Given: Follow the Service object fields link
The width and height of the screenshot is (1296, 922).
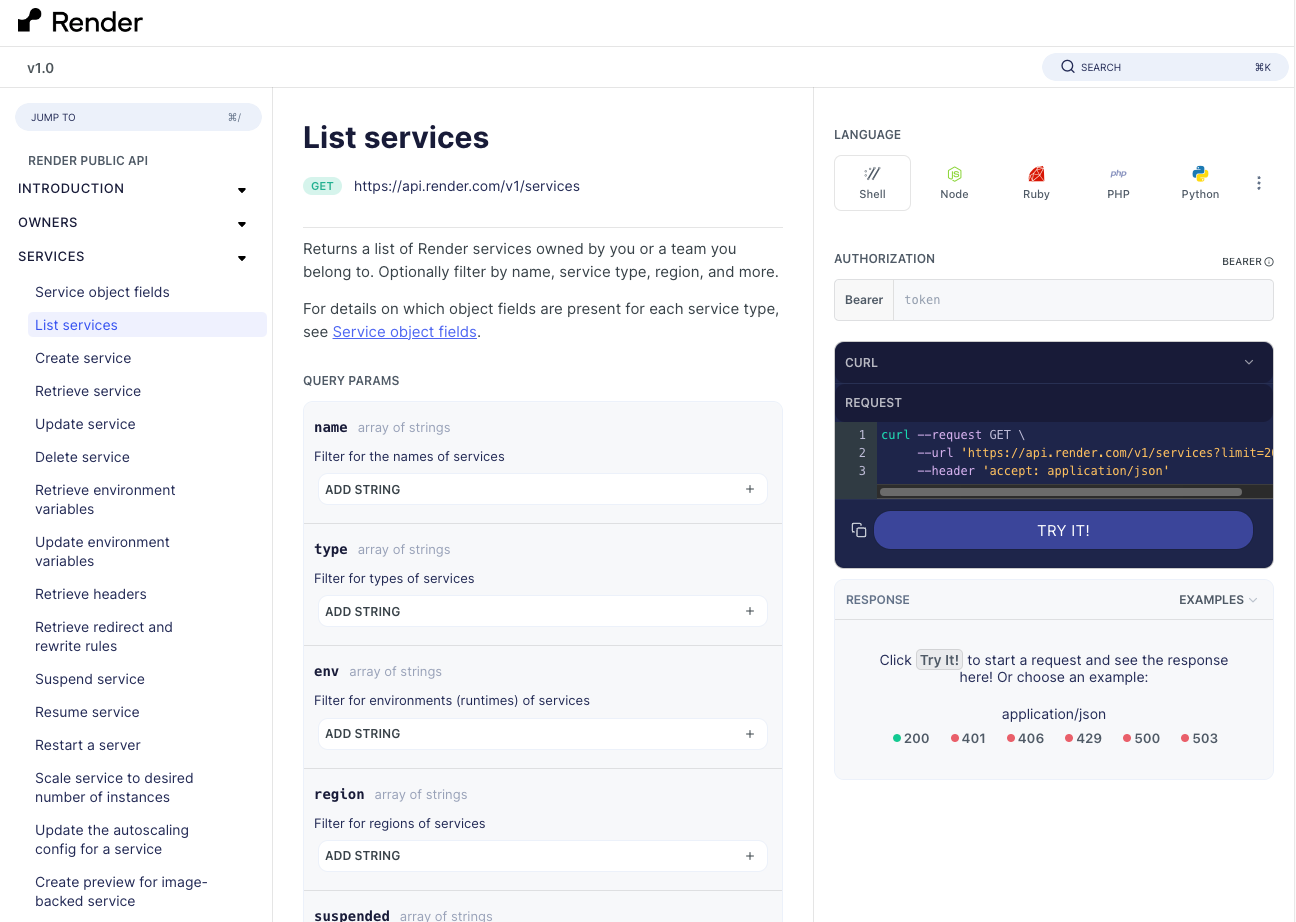Looking at the screenshot, I should (404, 331).
